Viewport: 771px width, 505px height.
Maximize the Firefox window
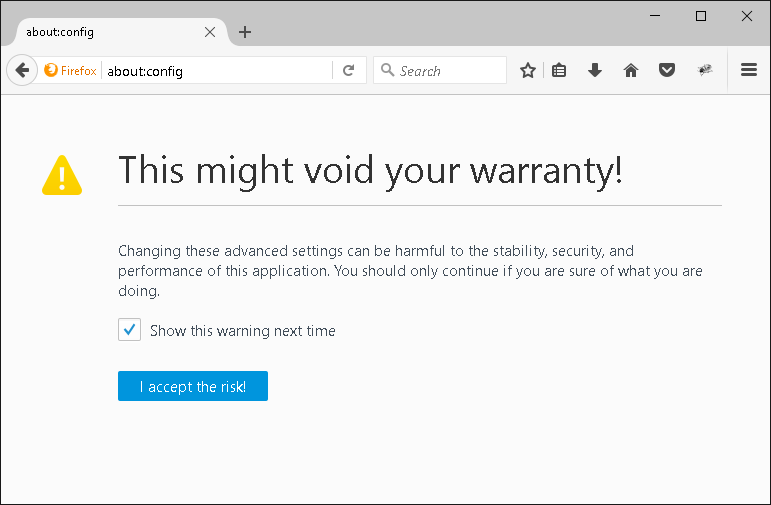(x=701, y=16)
